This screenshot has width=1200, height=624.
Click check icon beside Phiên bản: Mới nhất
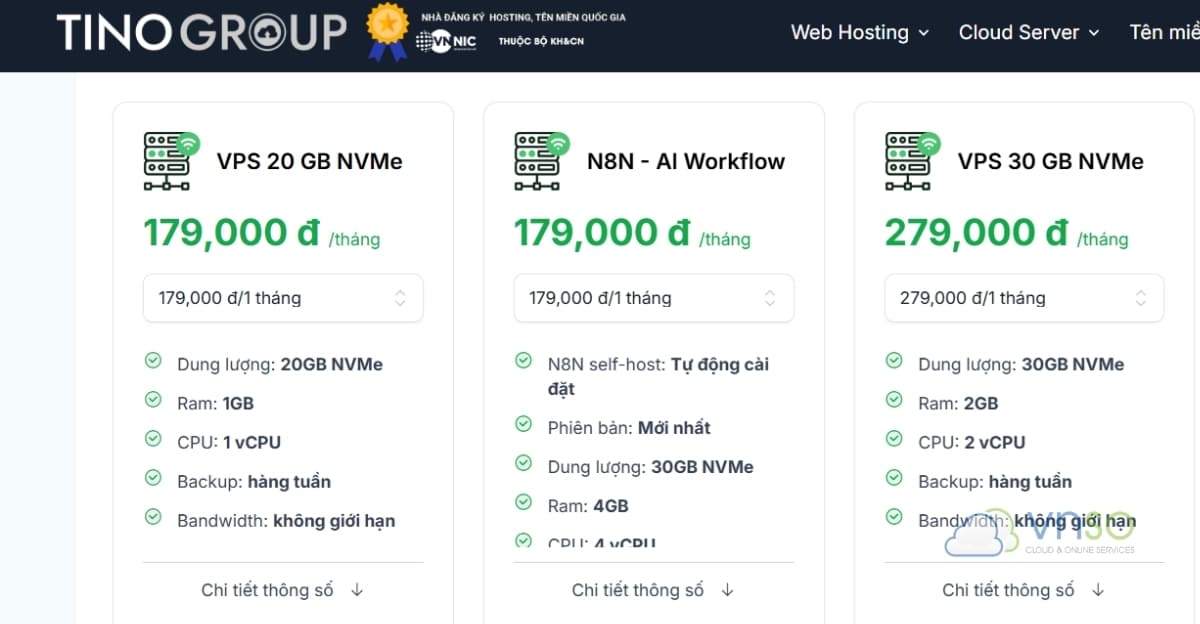tap(523, 424)
